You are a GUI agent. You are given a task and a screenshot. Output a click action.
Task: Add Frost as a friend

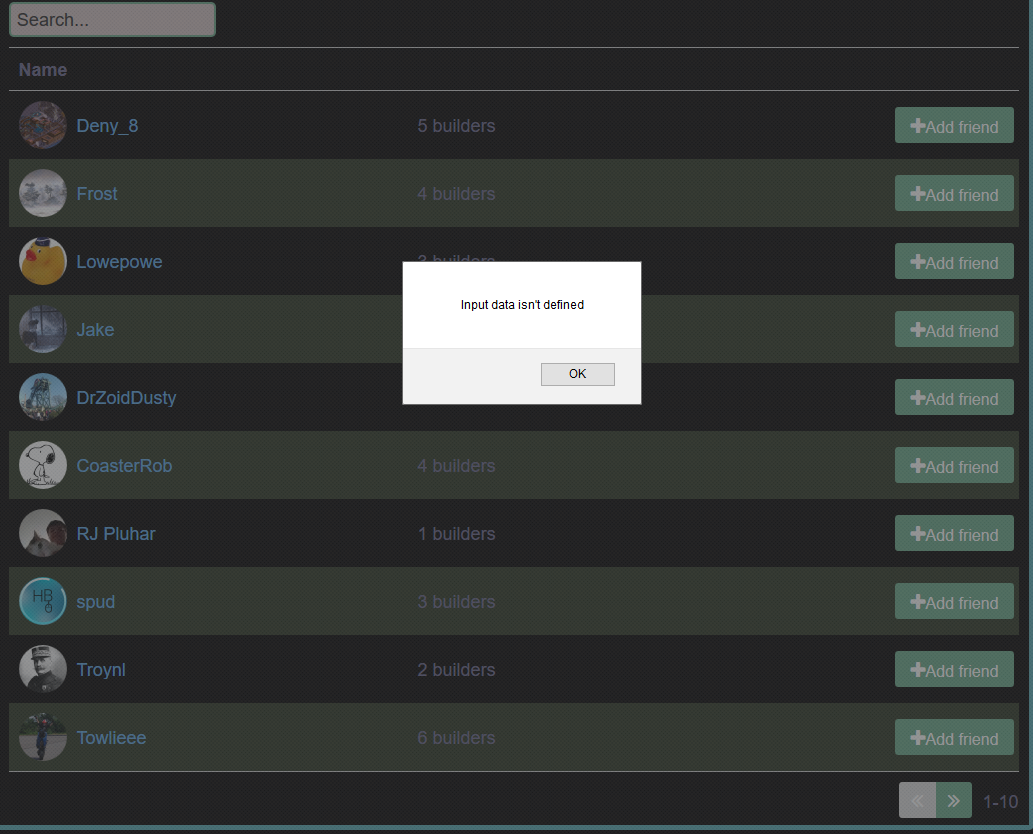tap(953, 193)
